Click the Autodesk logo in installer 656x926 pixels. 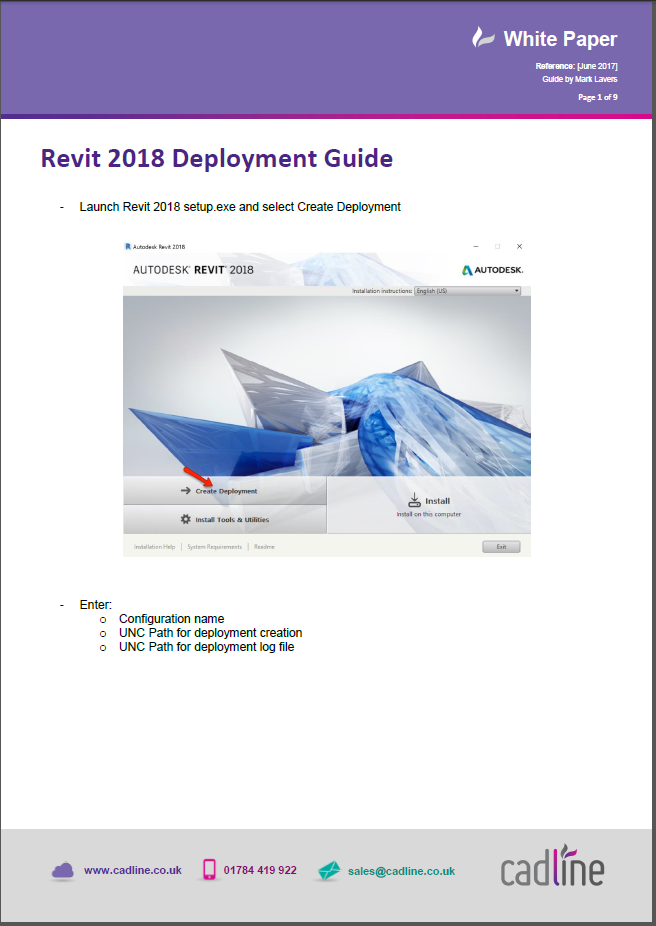coord(492,270)
